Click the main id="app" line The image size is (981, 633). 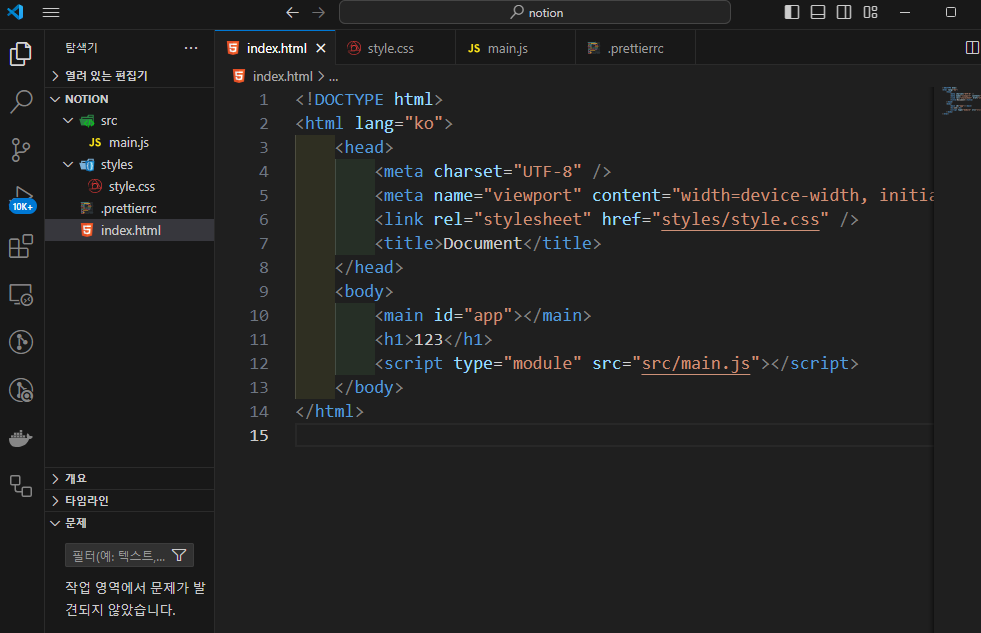[x=482, y=315]
